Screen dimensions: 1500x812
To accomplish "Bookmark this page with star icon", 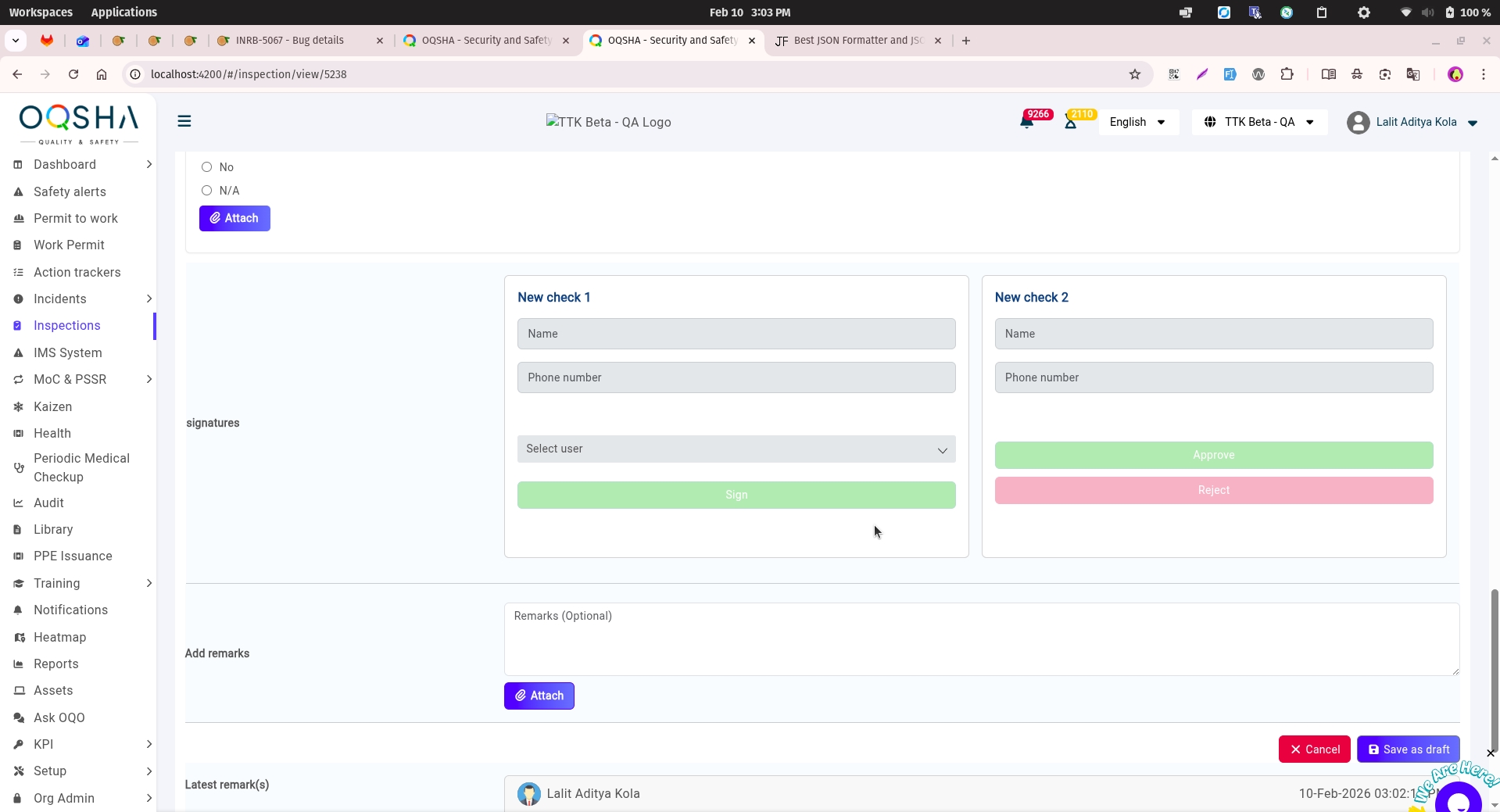I will coord(1135,74).
